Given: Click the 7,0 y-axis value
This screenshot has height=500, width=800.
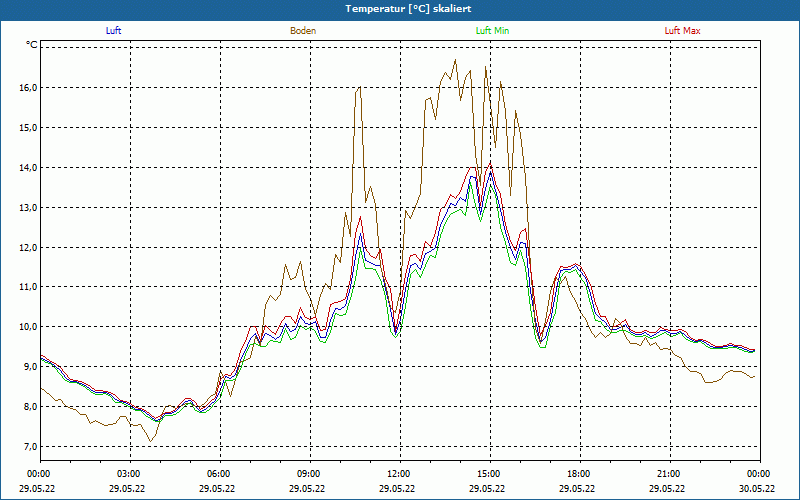Looking at the screenshot, I should (30, 446).
